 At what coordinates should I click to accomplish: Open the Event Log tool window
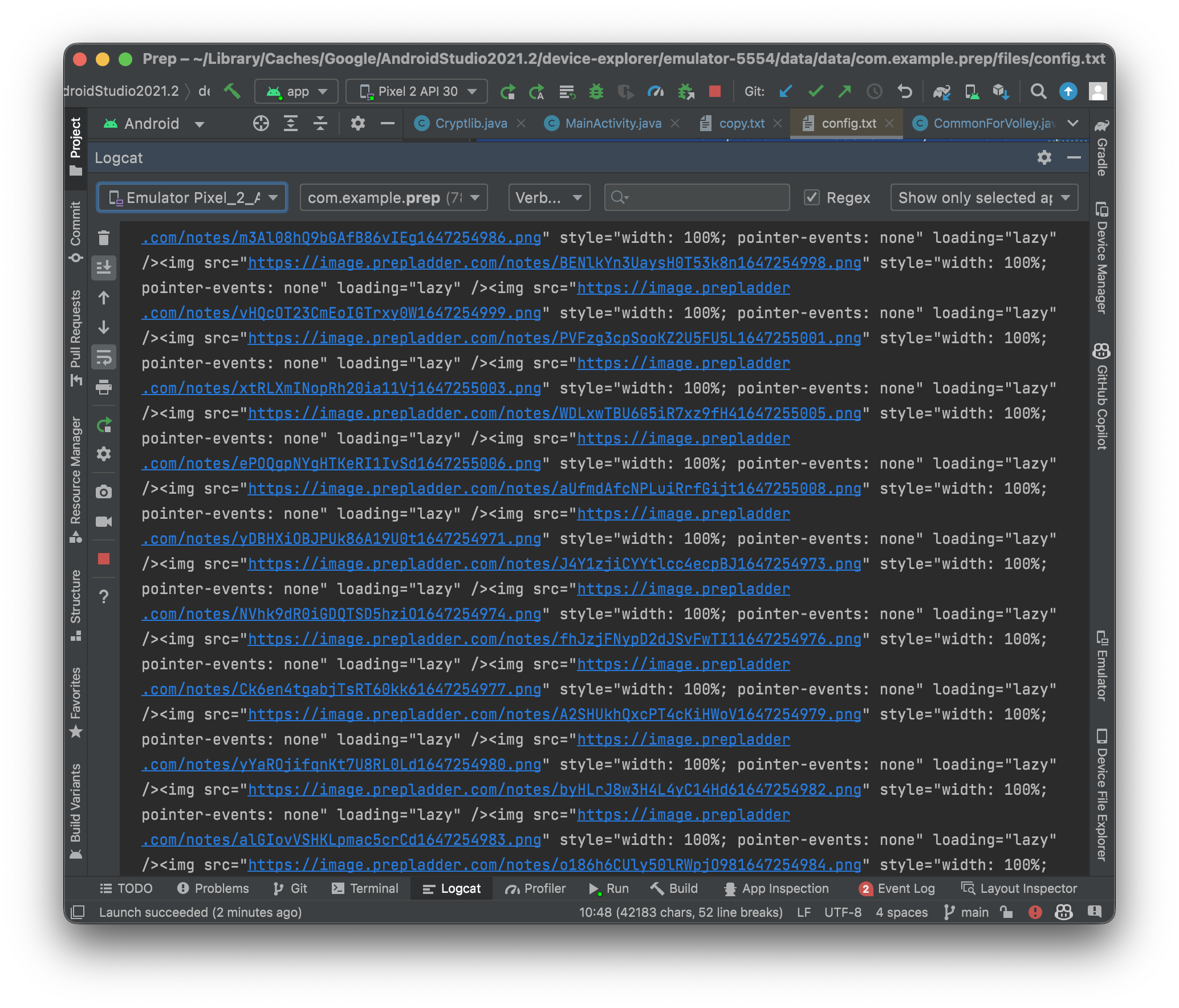(x=897, y=888)
